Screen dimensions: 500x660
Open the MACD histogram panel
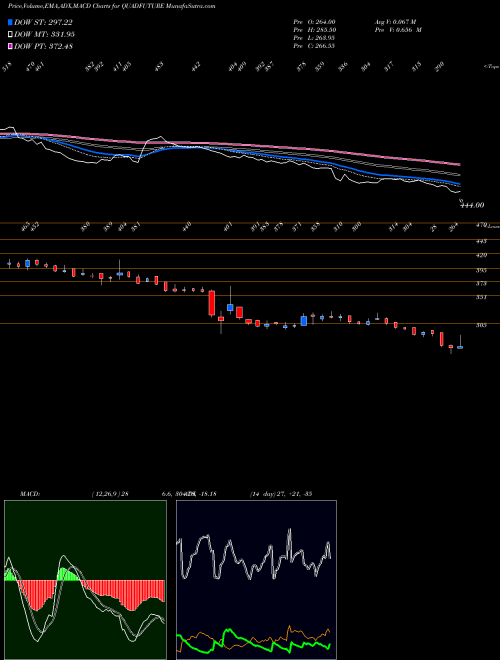coord(85,580)
